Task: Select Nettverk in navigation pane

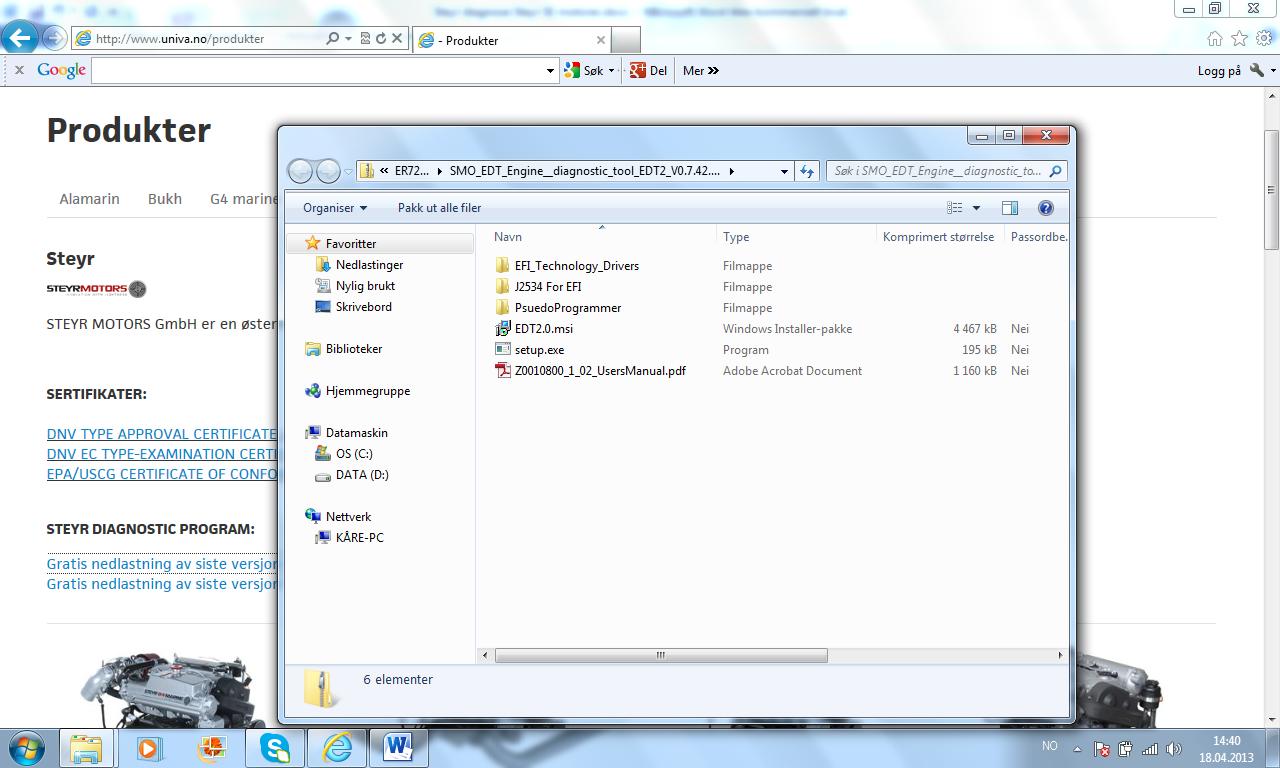Action: pos(348,517)
